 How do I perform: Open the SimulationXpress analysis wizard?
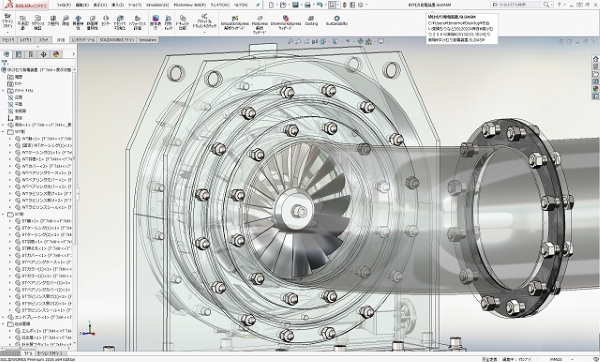click(x=235, y=23)
